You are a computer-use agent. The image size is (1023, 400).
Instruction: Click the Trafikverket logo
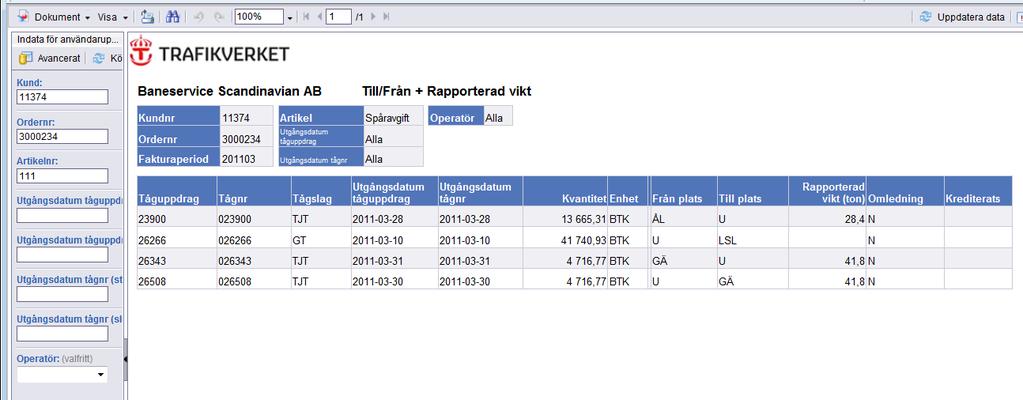click(209, 52)
